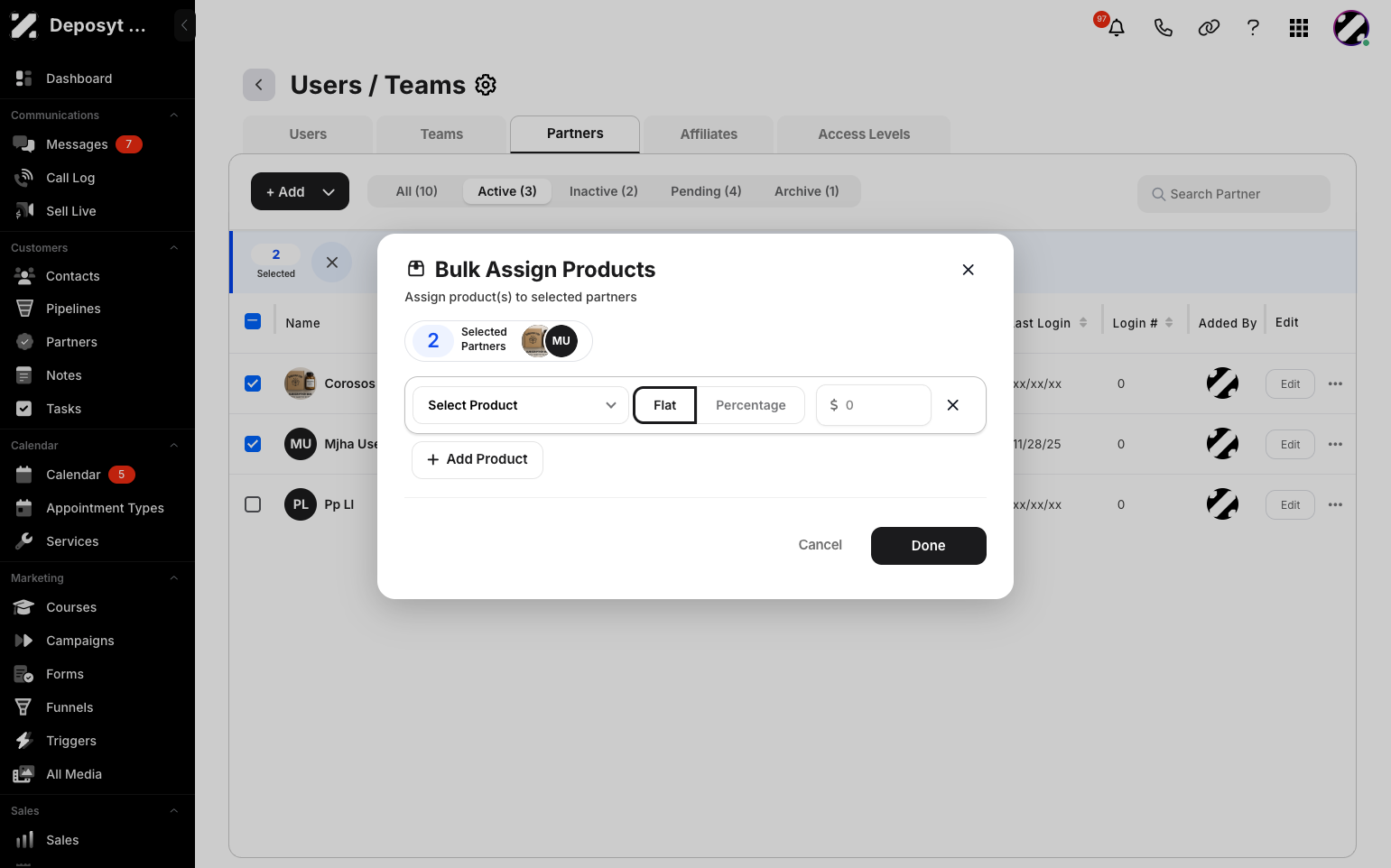Click Cancel in the dialog
The width and height of the screenshot is (1391, 868).
pyautogui.click(x=820, y=545)
